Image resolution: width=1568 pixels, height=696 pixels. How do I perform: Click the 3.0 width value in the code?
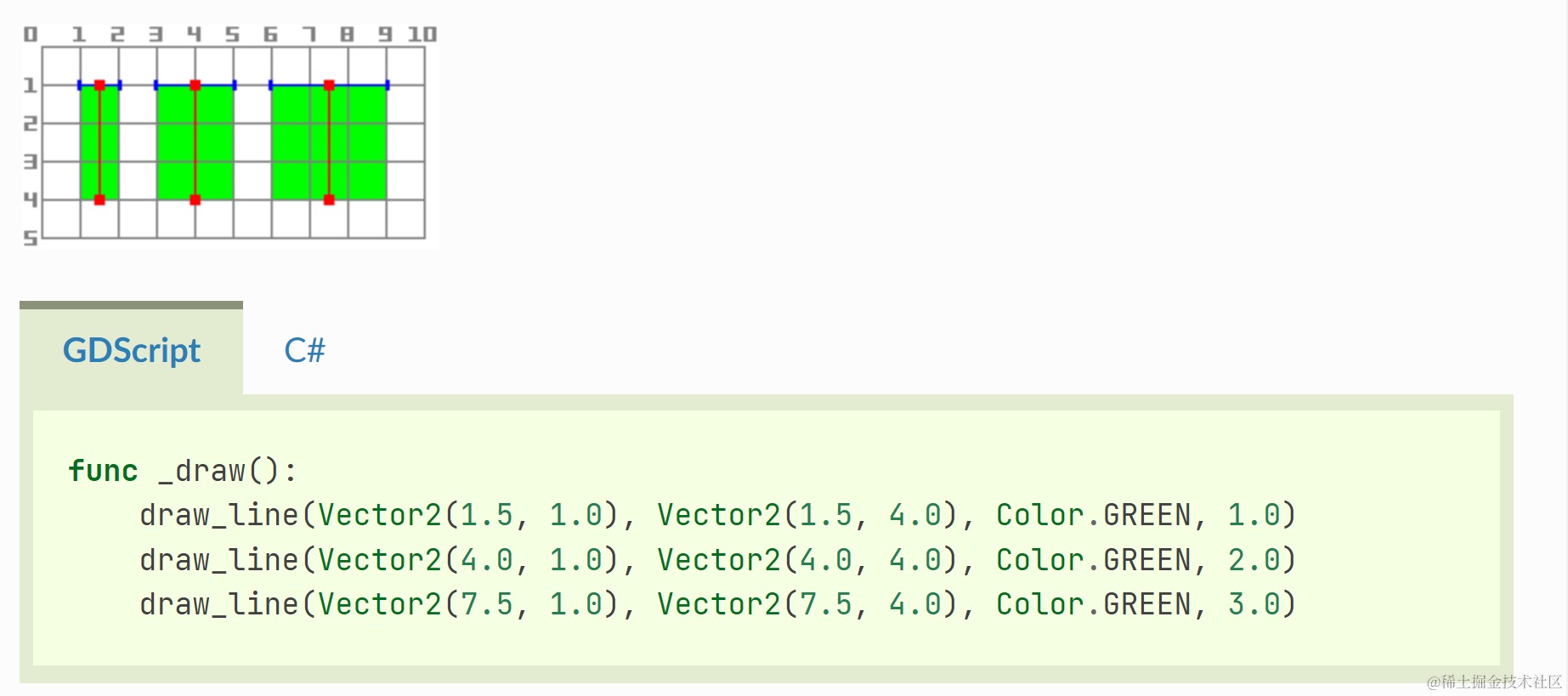[1254, 604]
